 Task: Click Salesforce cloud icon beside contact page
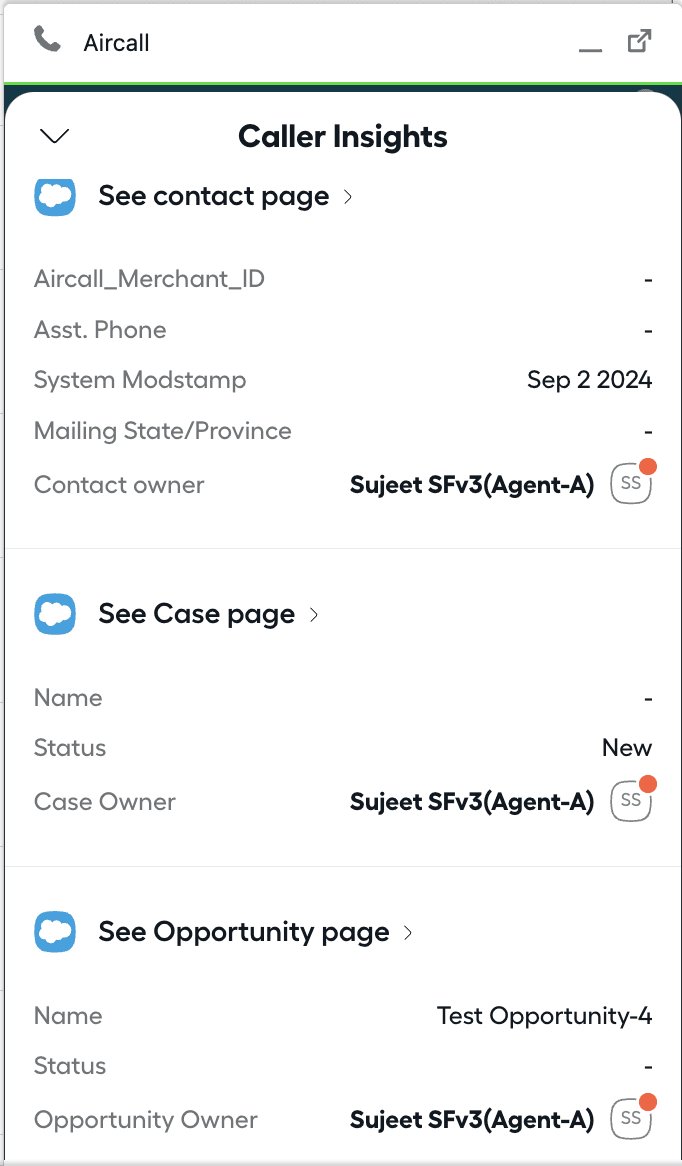click(x=55, y=196)
